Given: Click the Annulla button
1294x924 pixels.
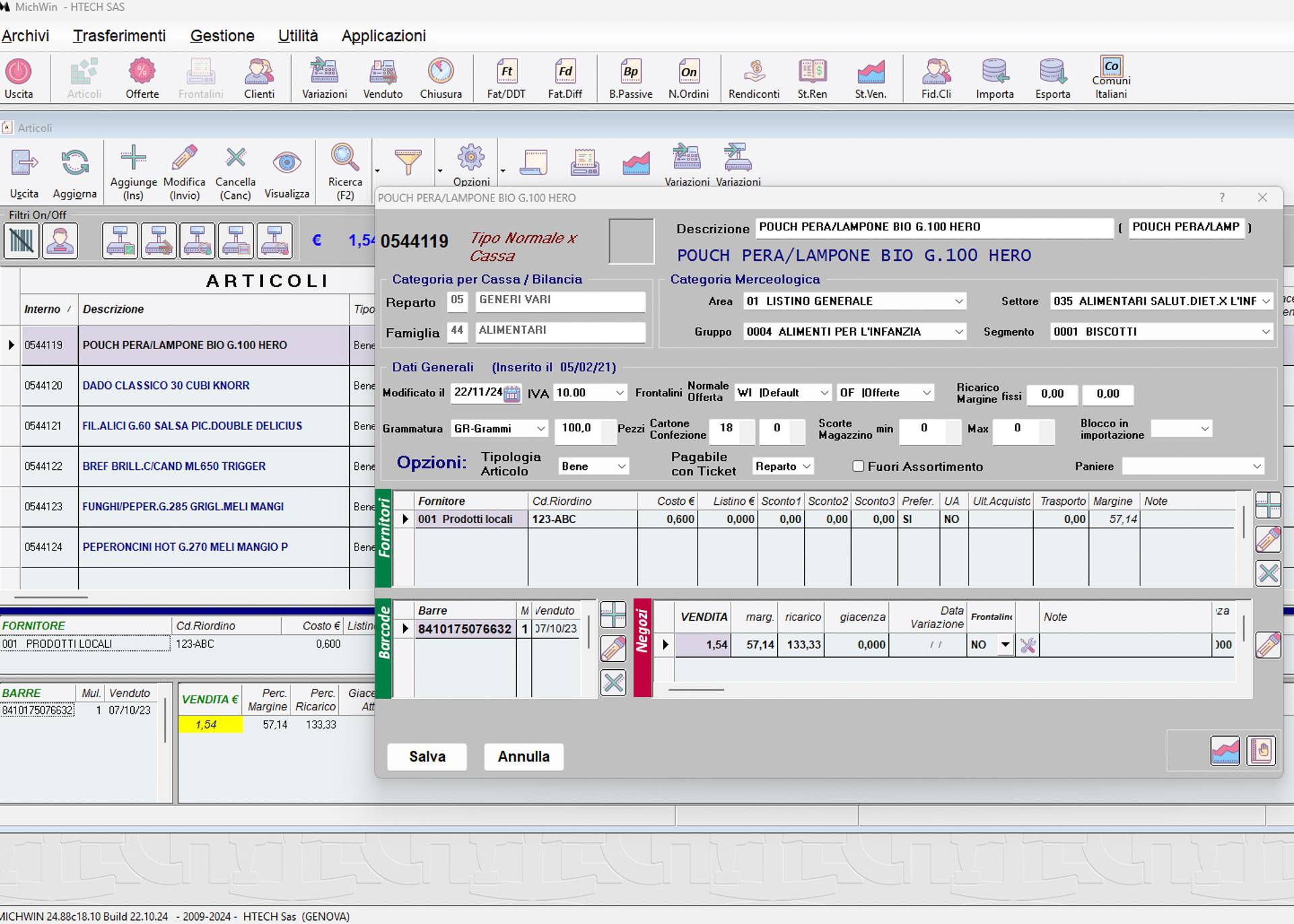Looking at the screenshot, I should click(x=524, y=756).
